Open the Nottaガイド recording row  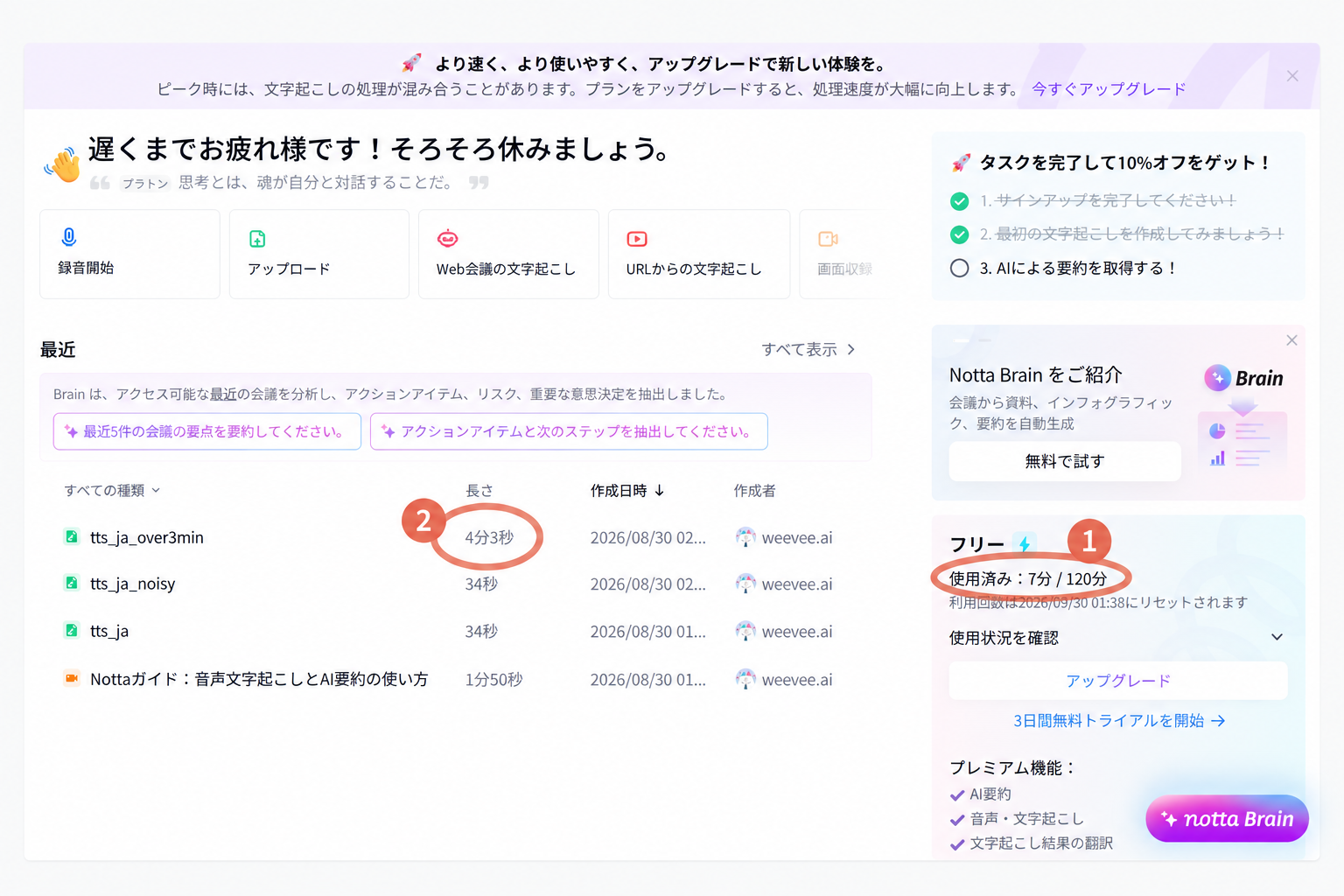[260, 679]
